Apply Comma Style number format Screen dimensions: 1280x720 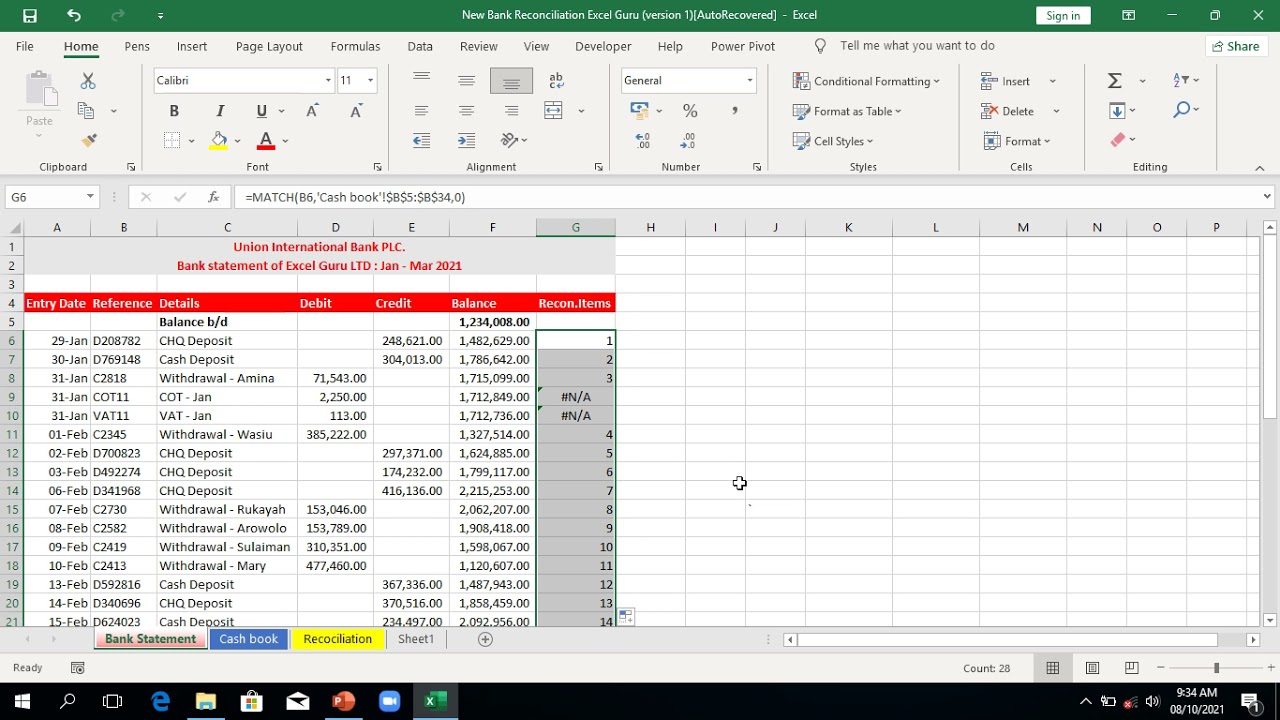click(x=735, y=111)
